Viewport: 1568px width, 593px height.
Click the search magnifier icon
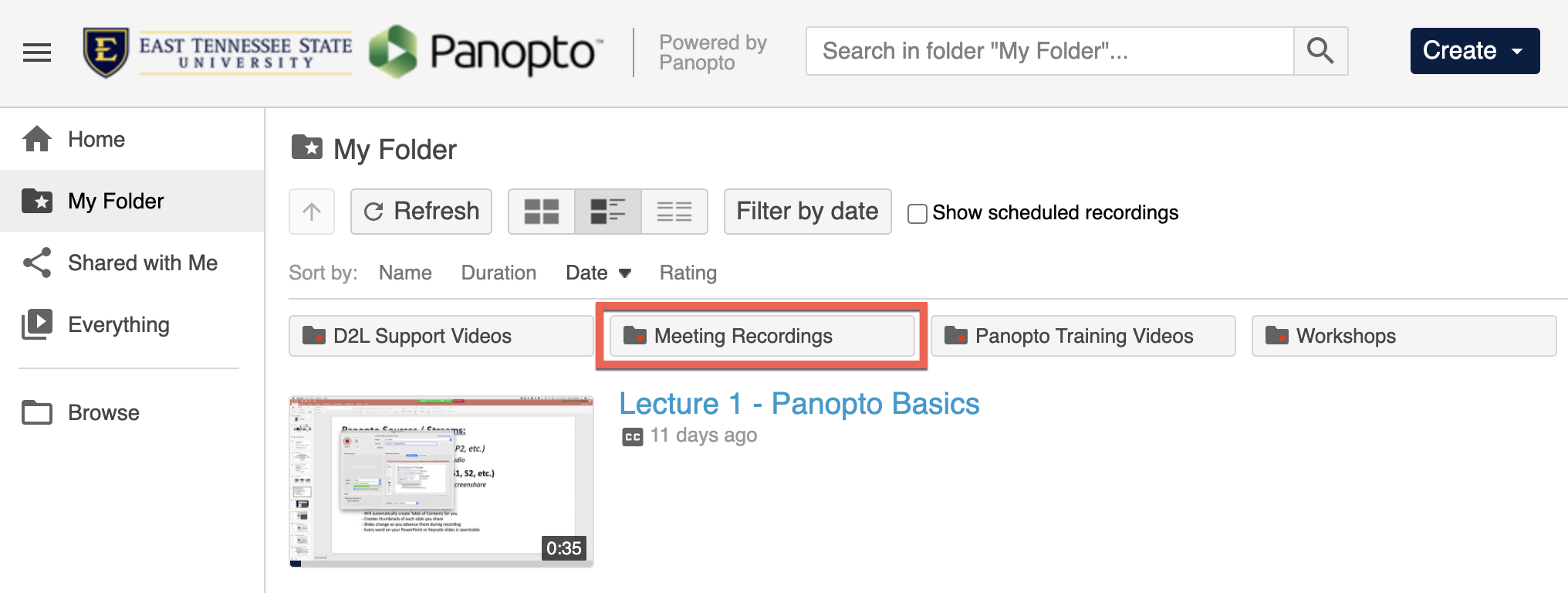point(1320,51)
